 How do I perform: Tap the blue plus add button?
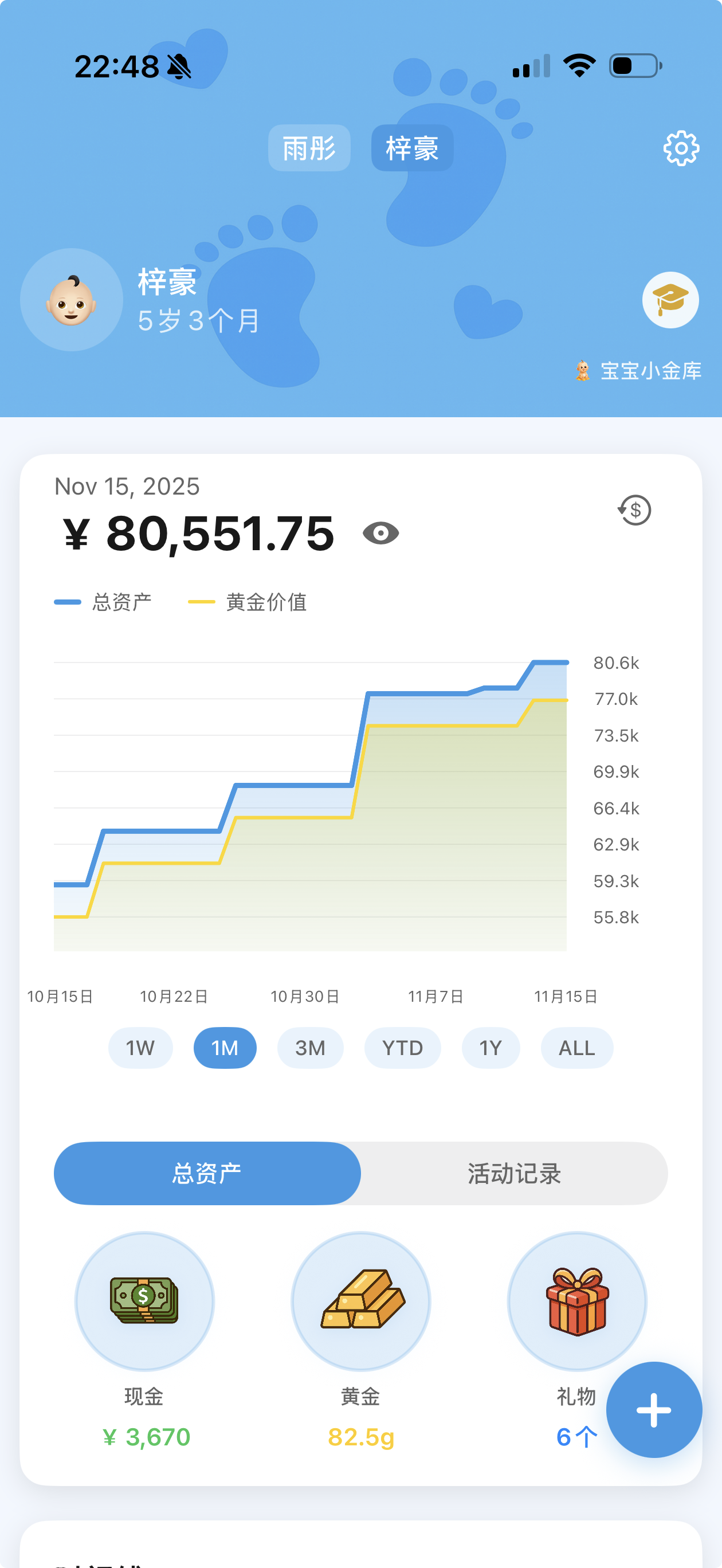click(x=654, y=1410)
